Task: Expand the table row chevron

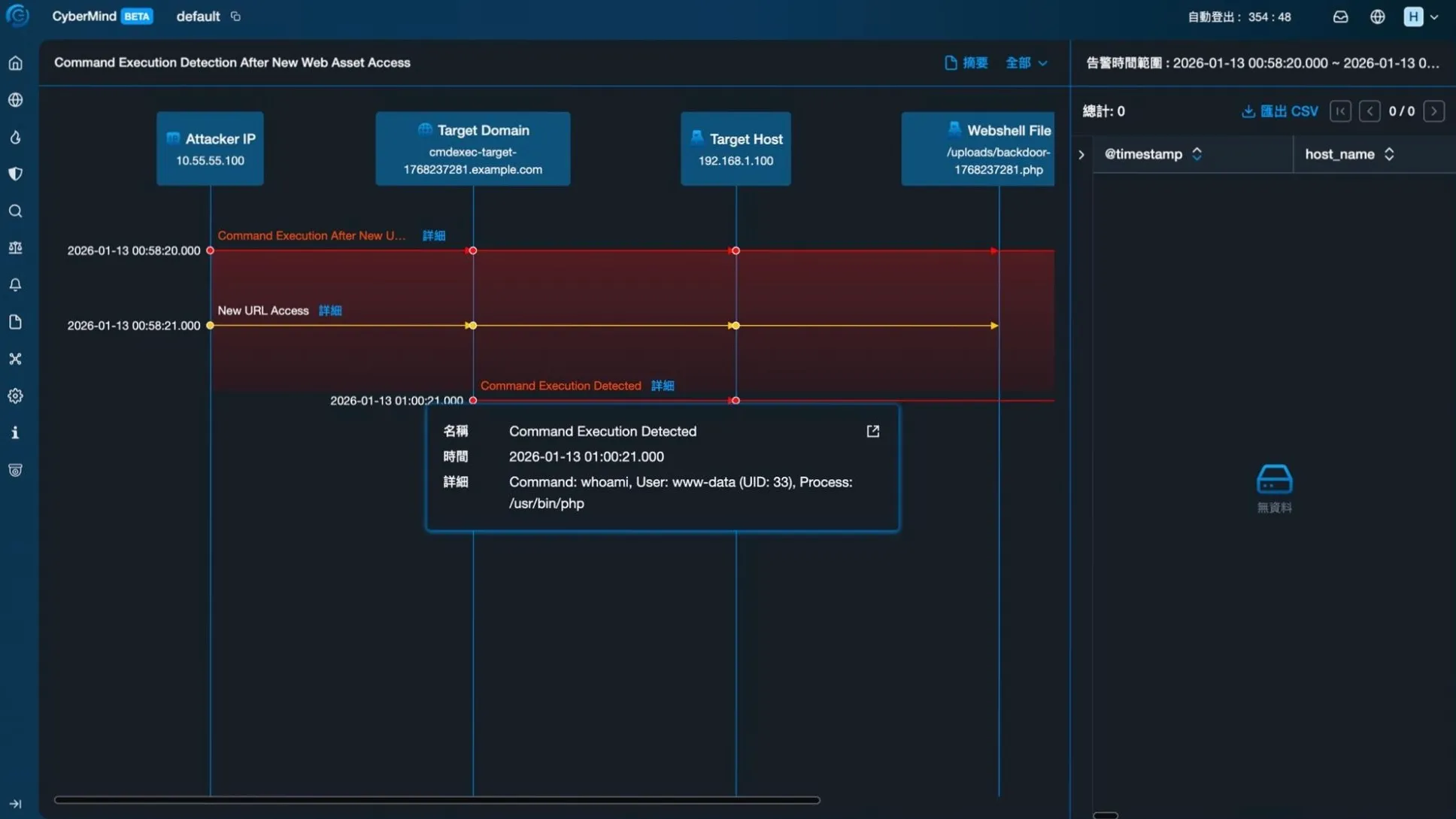Action: 1081,155
